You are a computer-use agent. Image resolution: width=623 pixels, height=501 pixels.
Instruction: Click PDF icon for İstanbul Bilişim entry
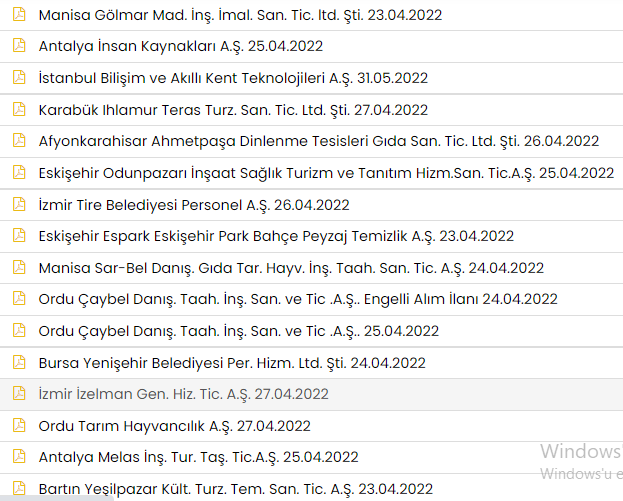point(19,77)
